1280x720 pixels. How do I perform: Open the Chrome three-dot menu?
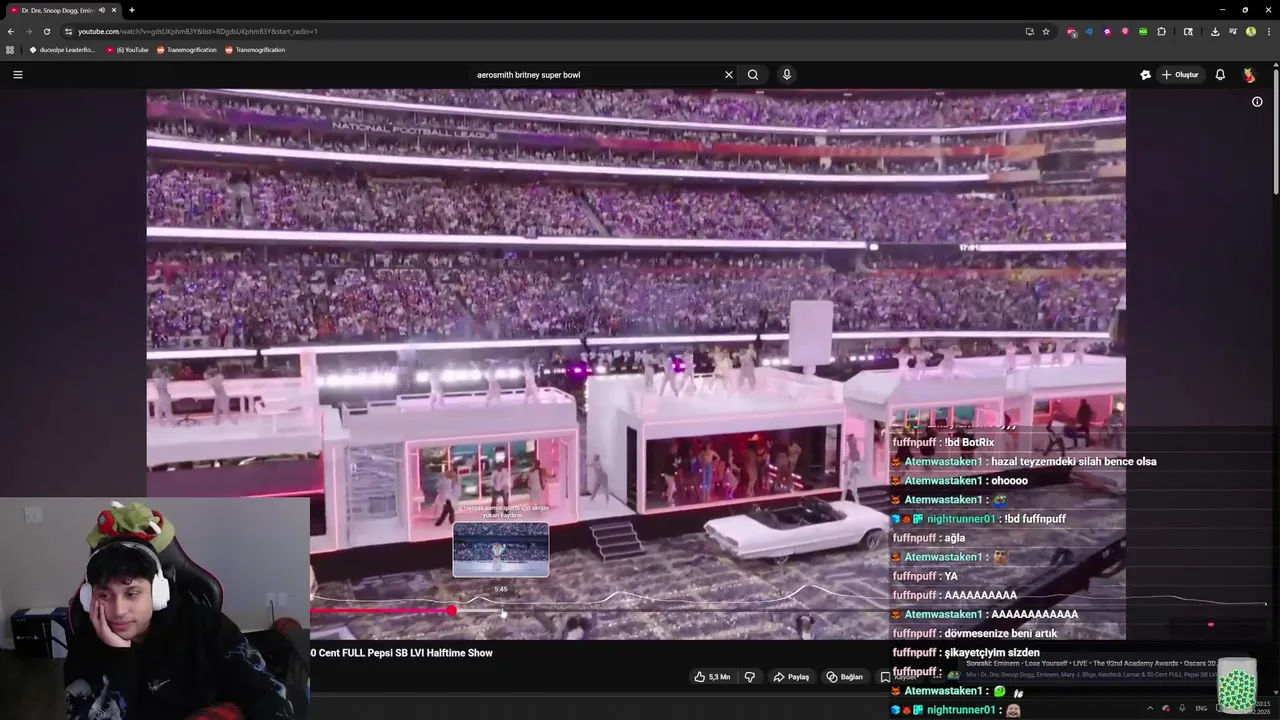click(x=1267, y=31)
